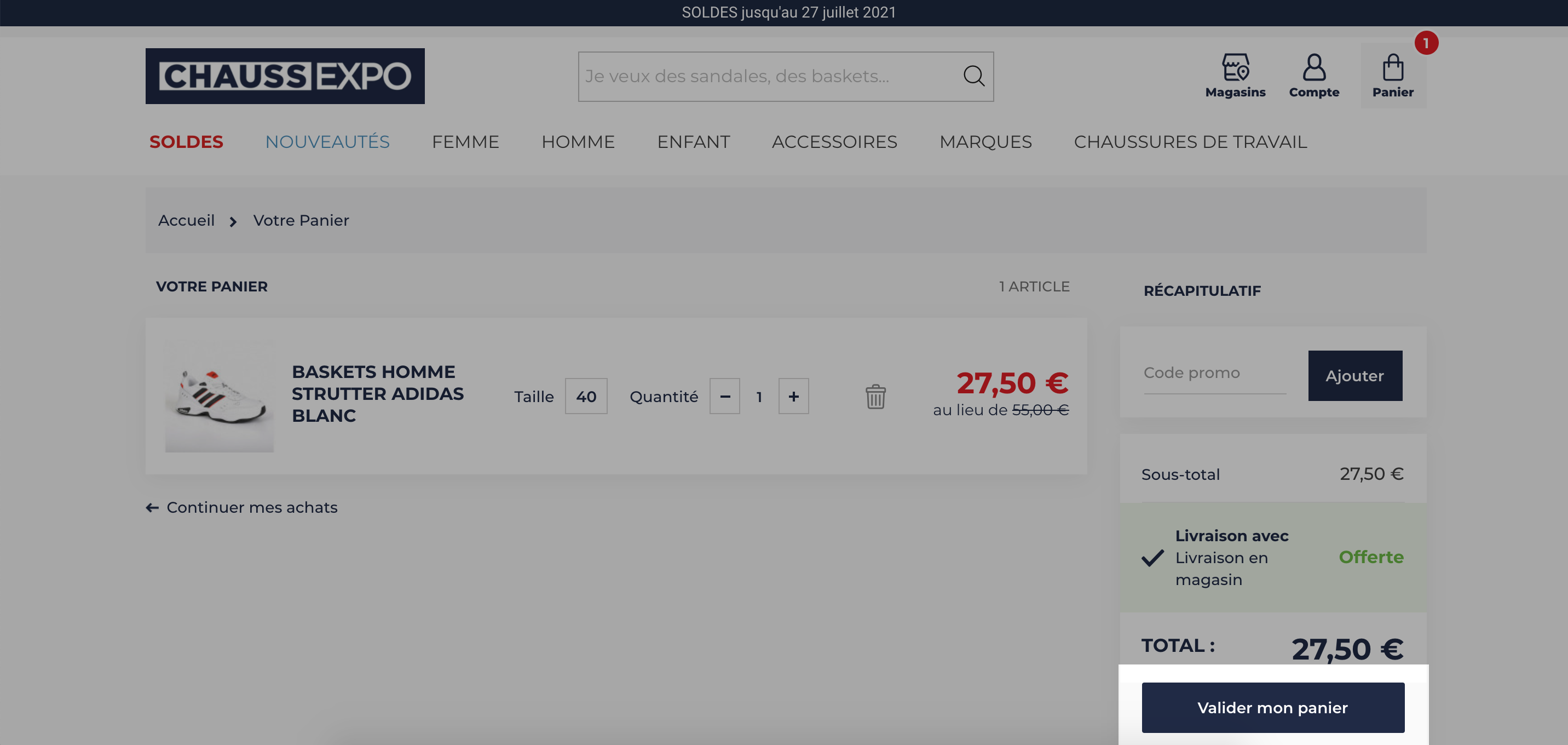Click the red cart count badge

coord(1426,43)
